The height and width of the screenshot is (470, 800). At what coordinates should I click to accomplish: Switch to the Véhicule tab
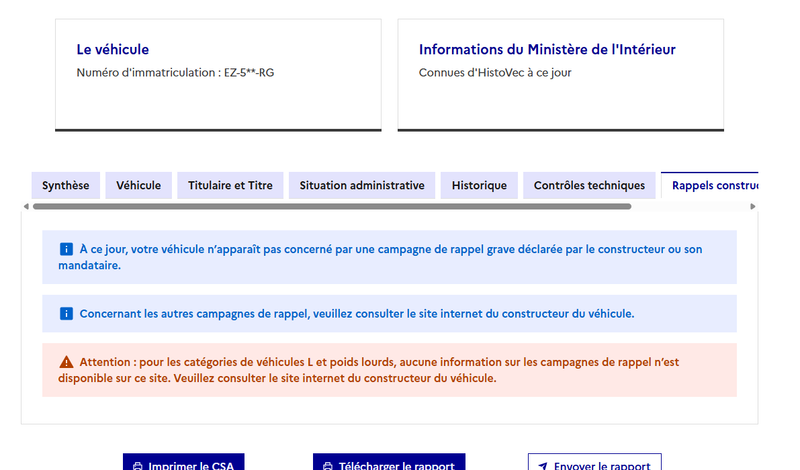[138, 185]
